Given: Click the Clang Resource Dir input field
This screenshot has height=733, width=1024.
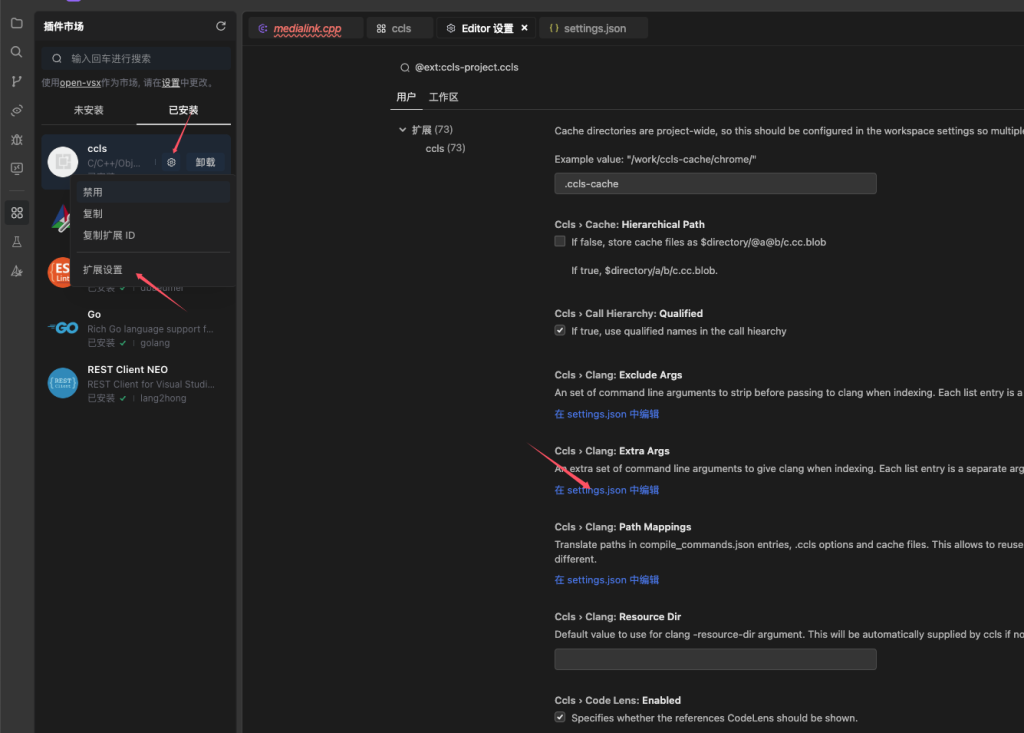Looking at the screenshot, I should [x=715, y=659].
